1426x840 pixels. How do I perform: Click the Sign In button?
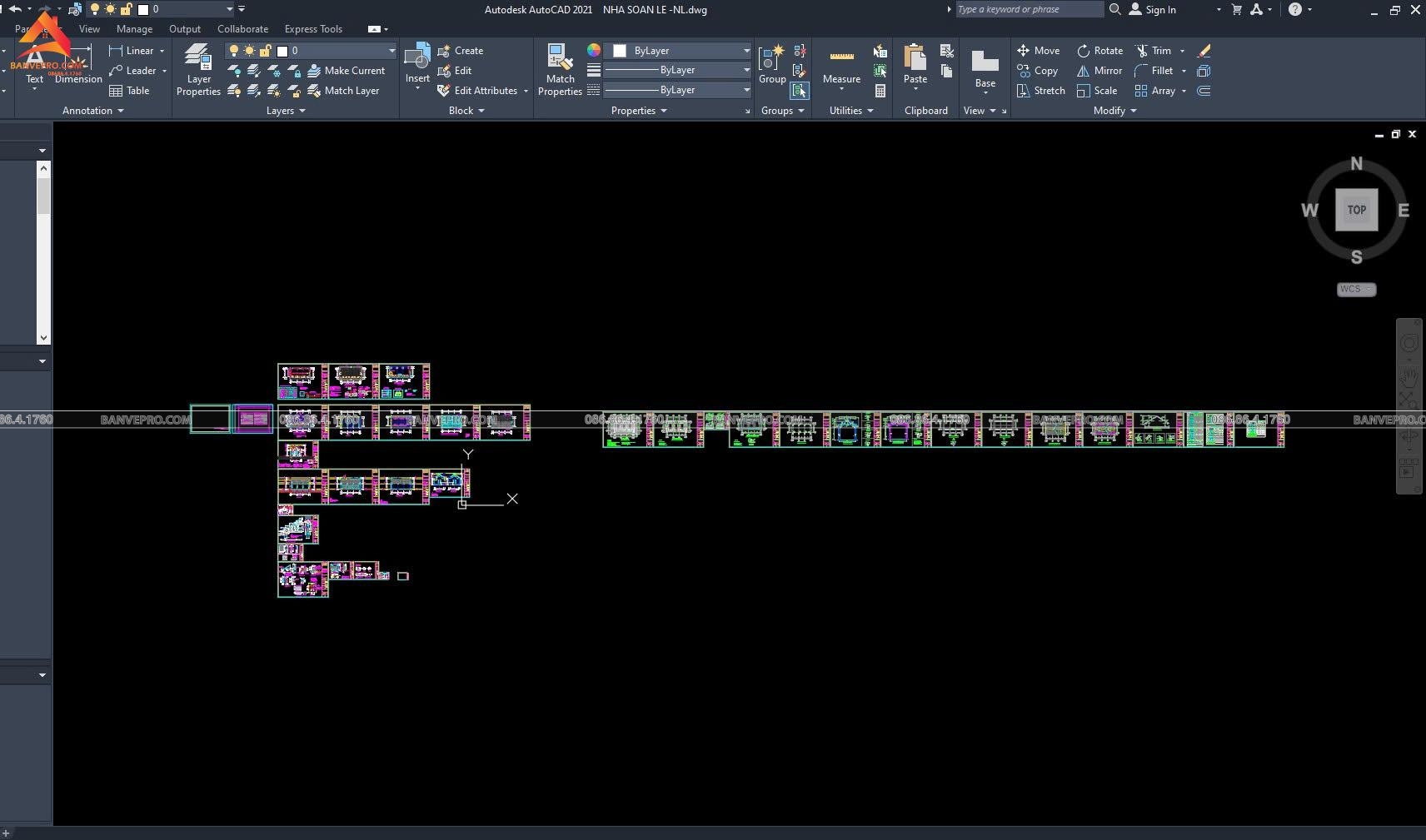[x=1152, y=9]
